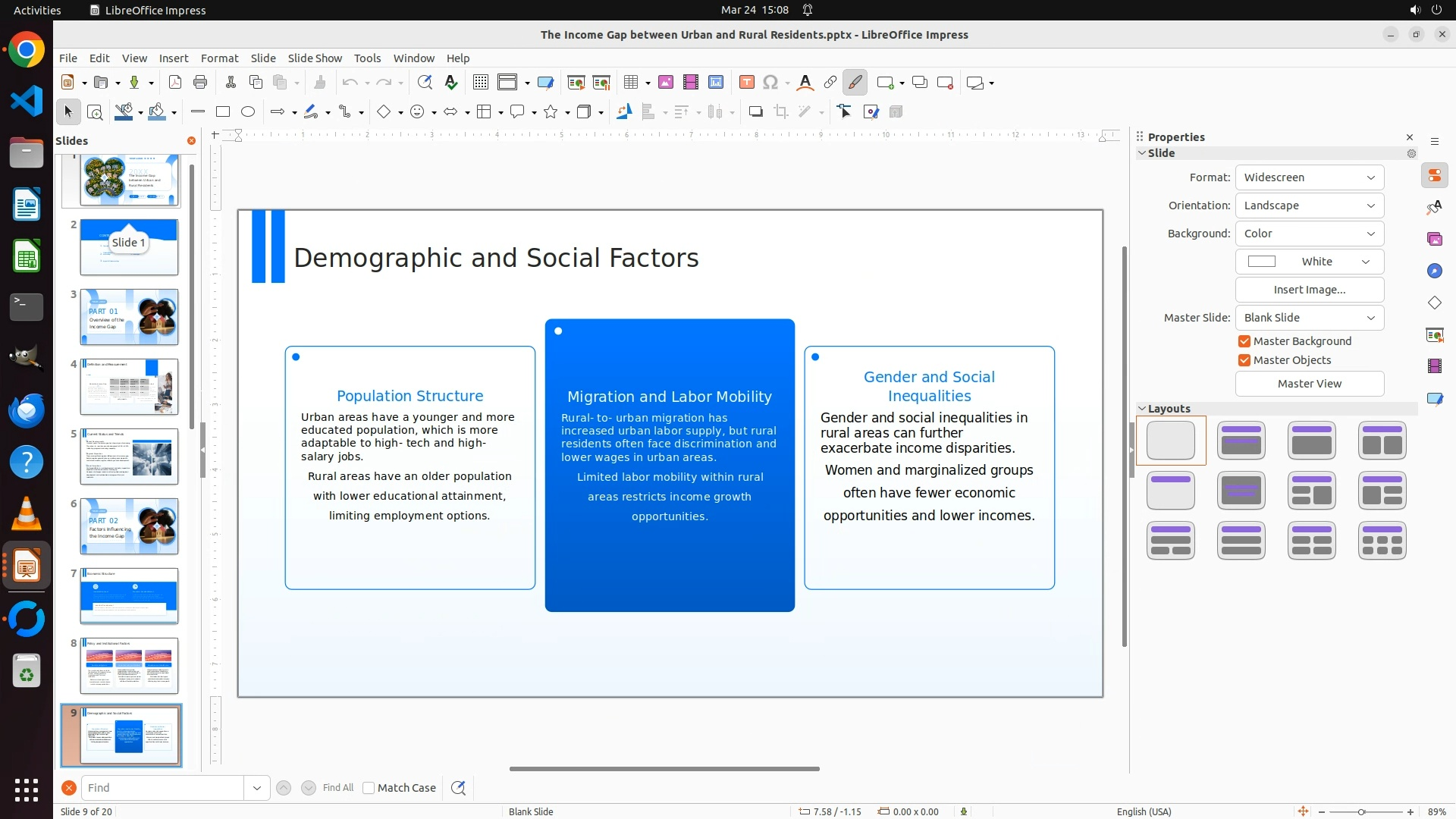Image resolution: width=1456 pixels, height=819 pixels.
Task: Select the Insert Text Box tool
Action: click(746, 83)
